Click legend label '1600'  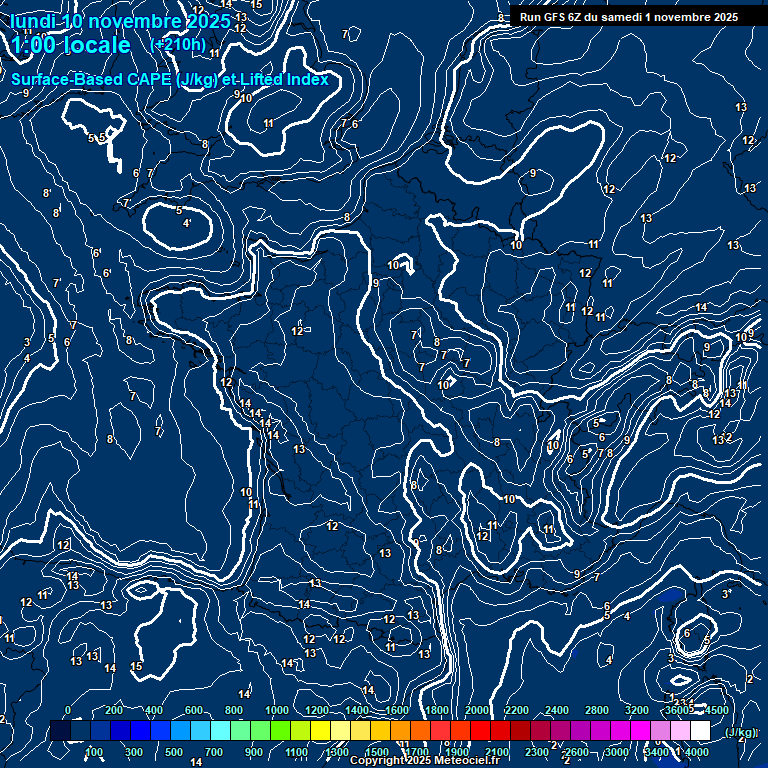[397, 710]
